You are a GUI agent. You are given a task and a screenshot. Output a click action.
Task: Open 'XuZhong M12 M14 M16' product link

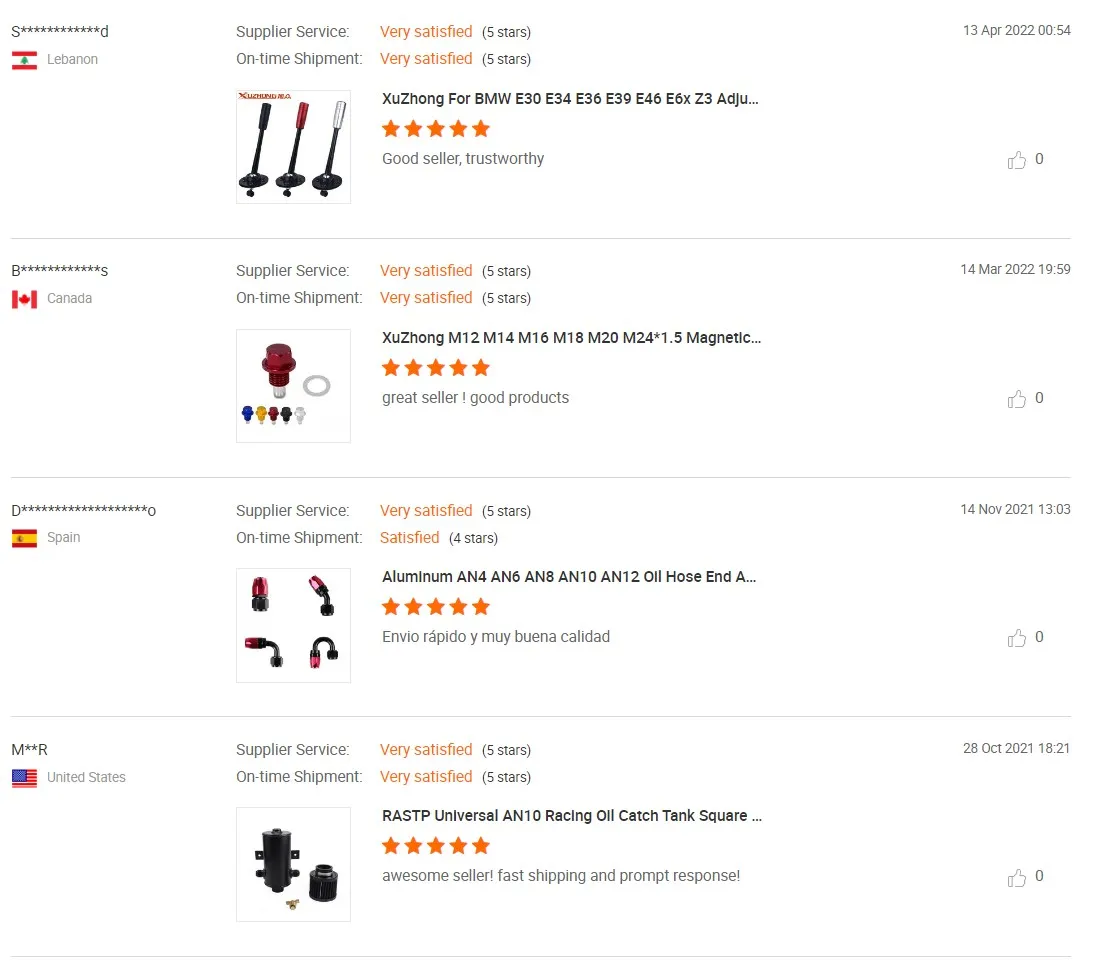click(571, 338)
